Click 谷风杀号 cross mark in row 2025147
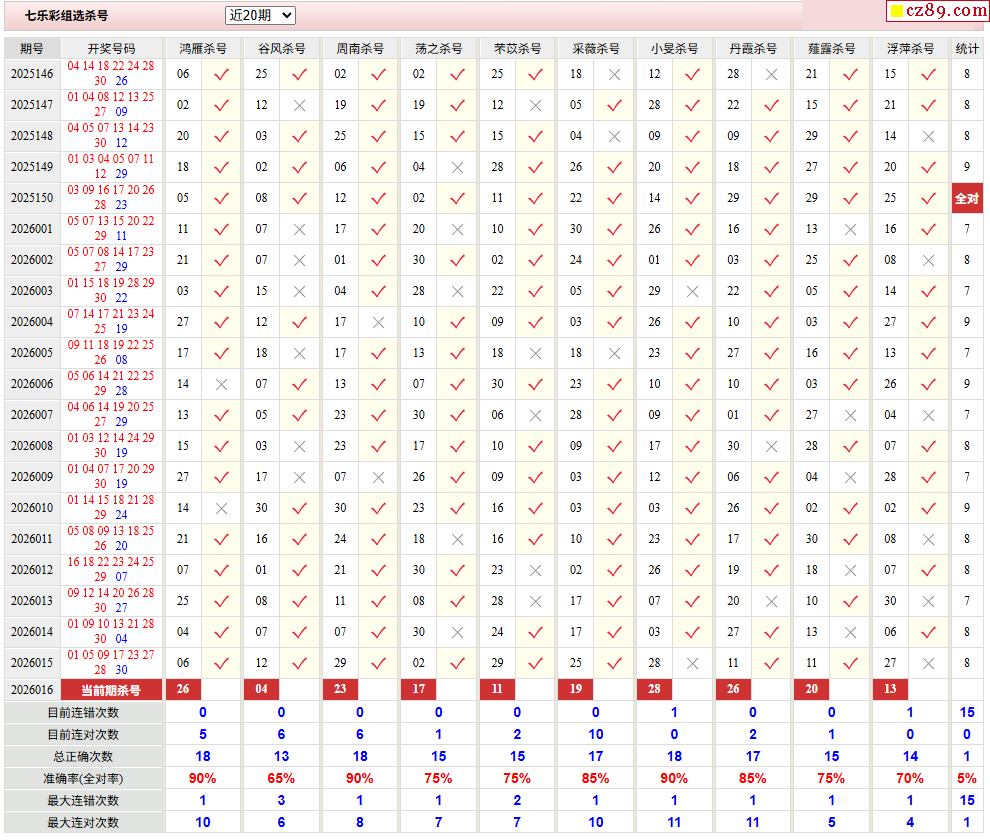This screenshot has height=840, width=990. [300, 105]
